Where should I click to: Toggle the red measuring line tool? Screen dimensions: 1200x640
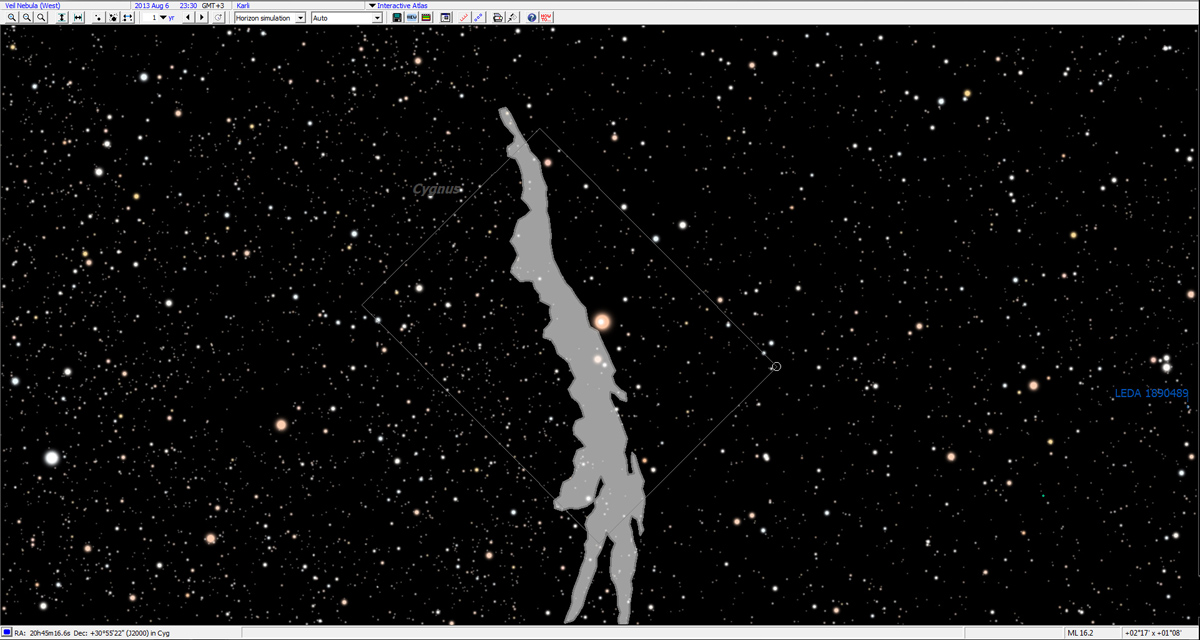click(x=464, y=18)
